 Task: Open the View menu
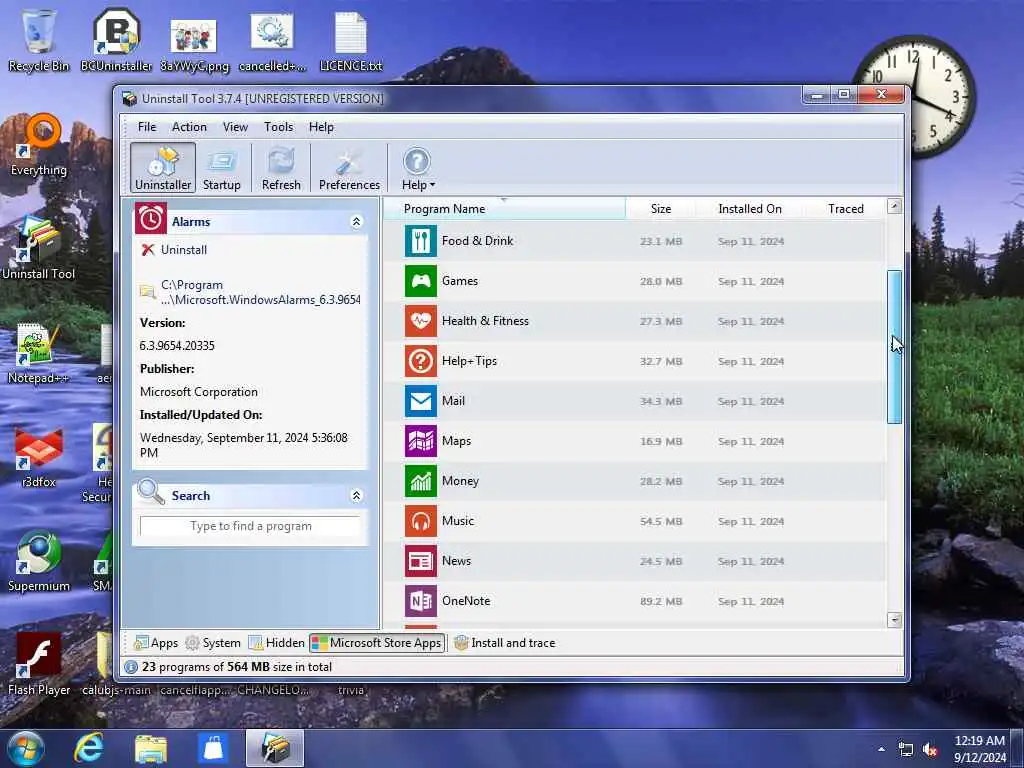point(235,127)
